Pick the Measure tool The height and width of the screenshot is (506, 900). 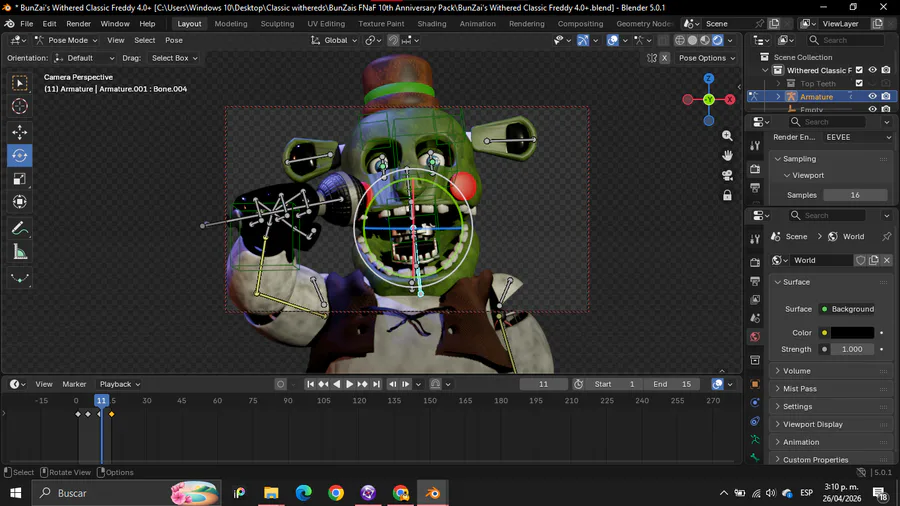[x=20, y=253]
